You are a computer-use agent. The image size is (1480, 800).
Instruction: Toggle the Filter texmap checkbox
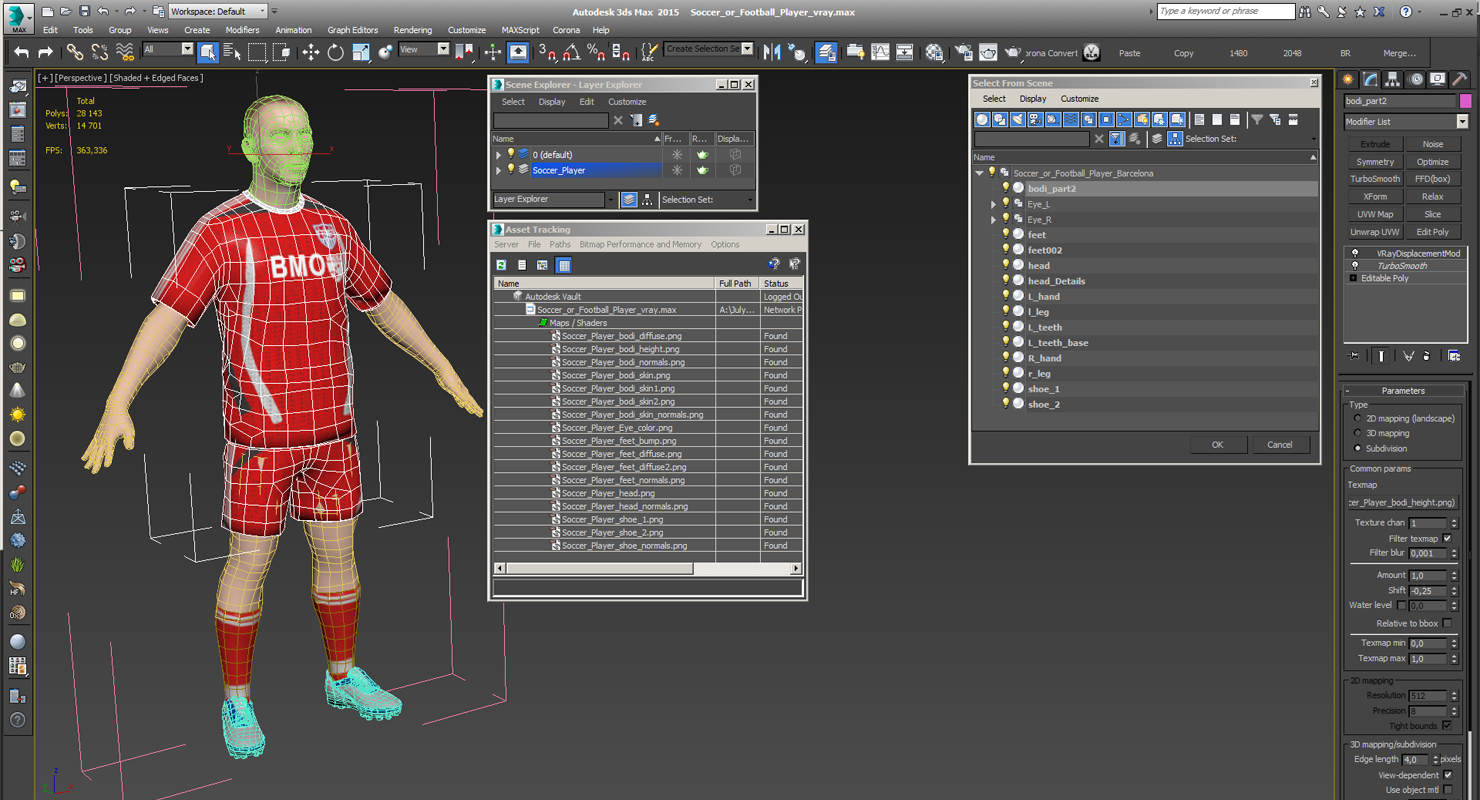[x=1447, y=538]
